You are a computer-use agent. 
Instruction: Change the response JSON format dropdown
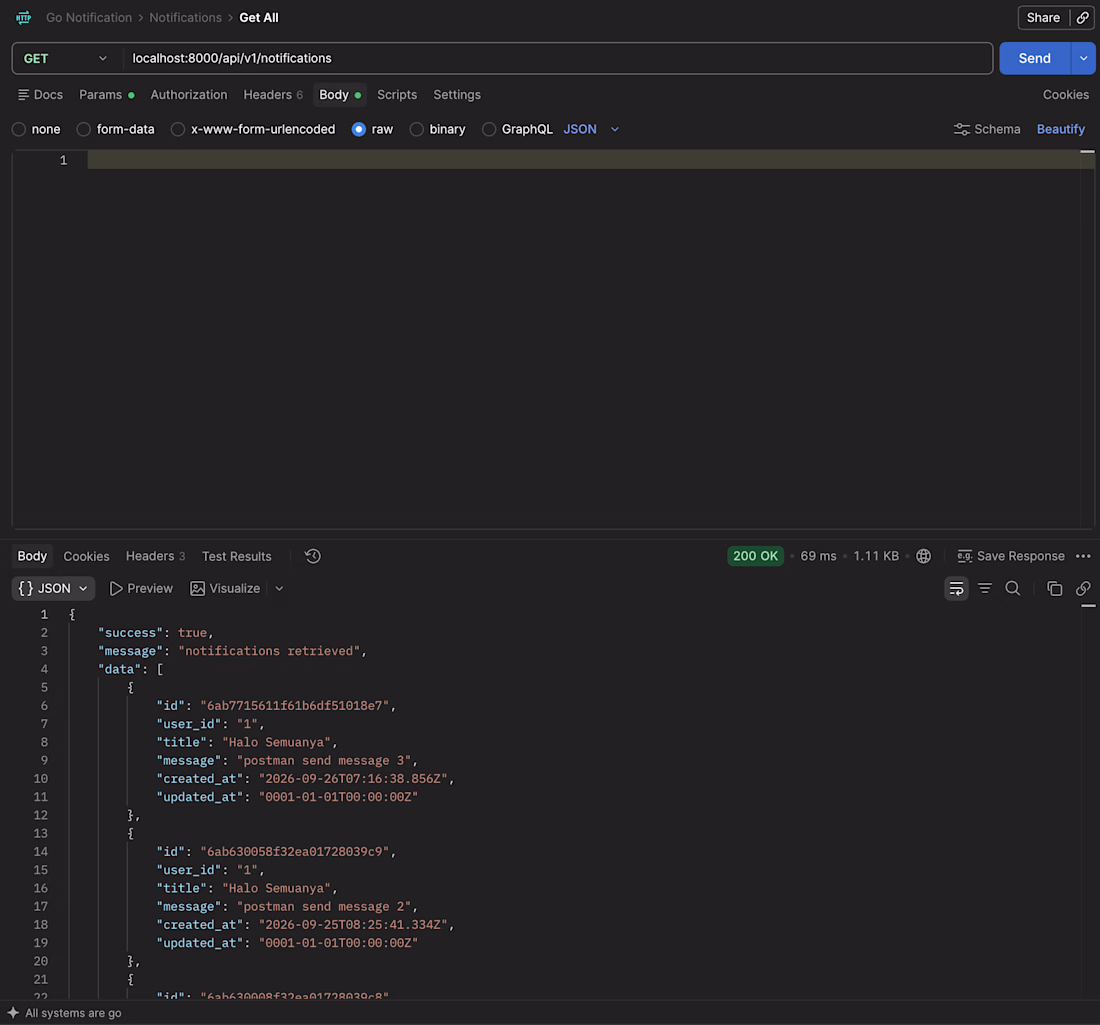[x=53, y=589]
